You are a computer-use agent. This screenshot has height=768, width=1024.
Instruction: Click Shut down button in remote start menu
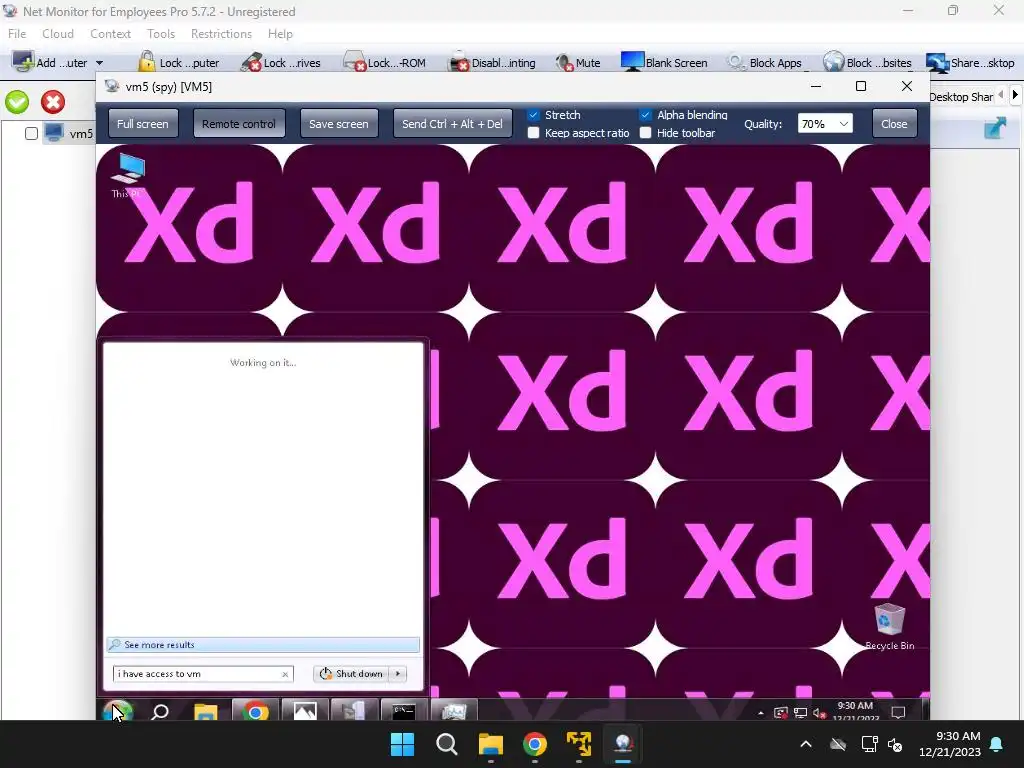351,674
